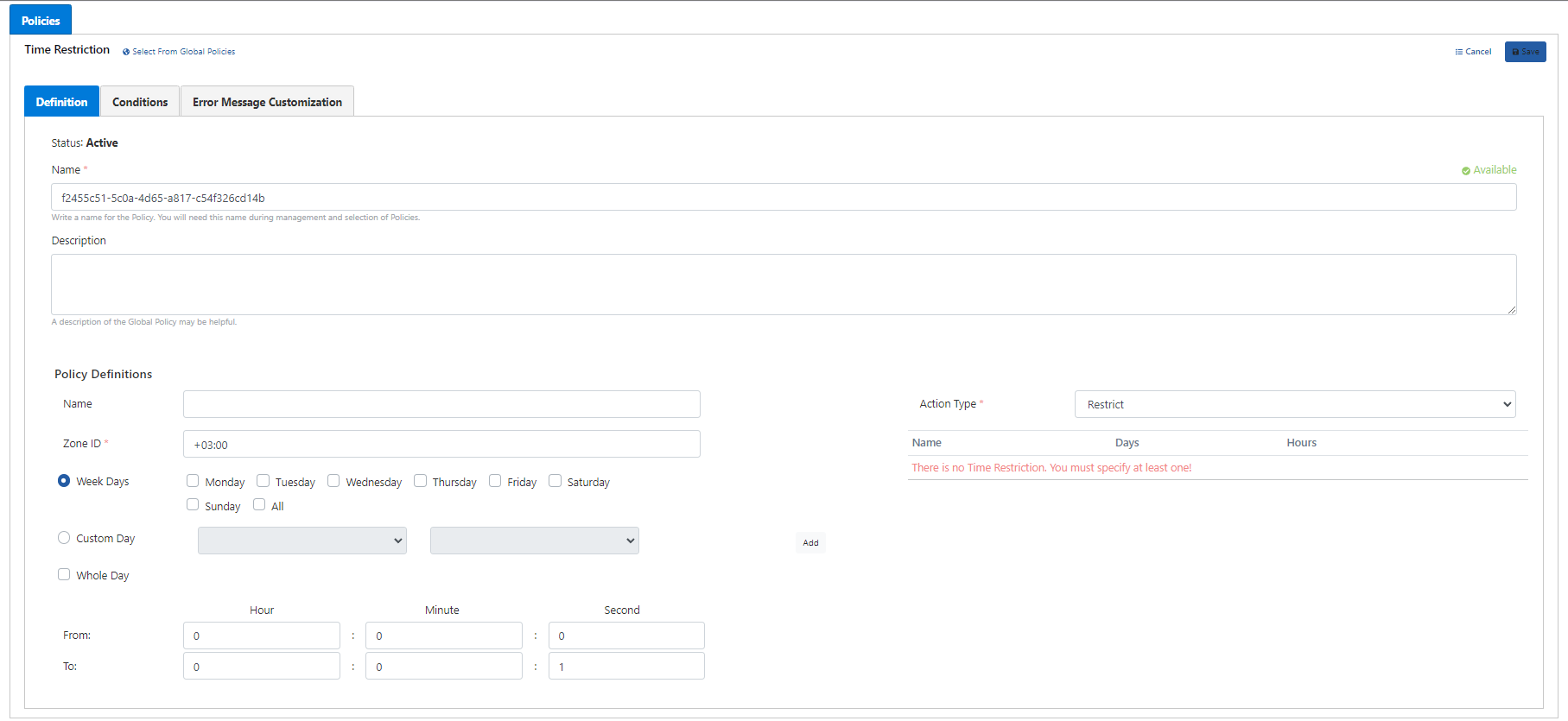Click the From Hour input field
Image resolution: width=1568 pixels, height=721 pixels.
coord(261,636)
